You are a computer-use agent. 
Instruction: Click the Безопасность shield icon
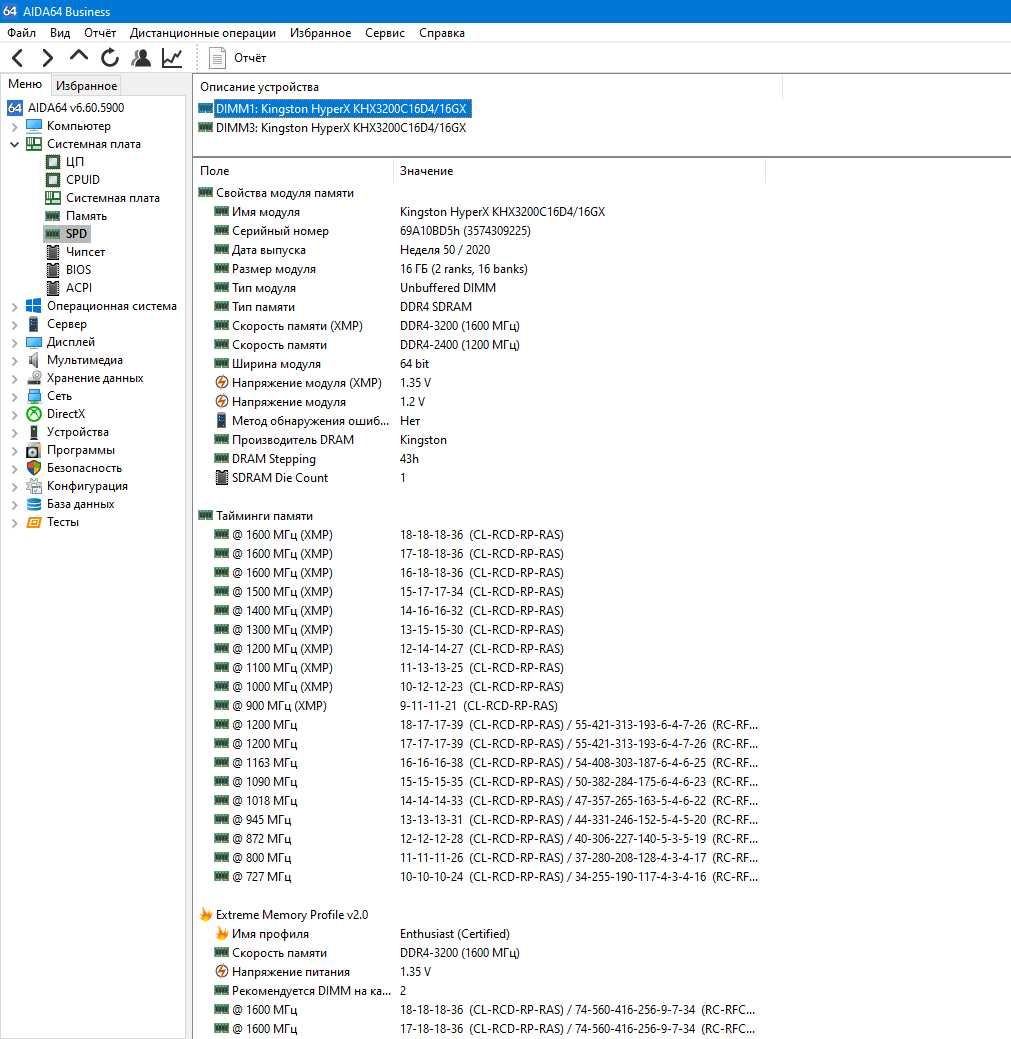(34, 468)
